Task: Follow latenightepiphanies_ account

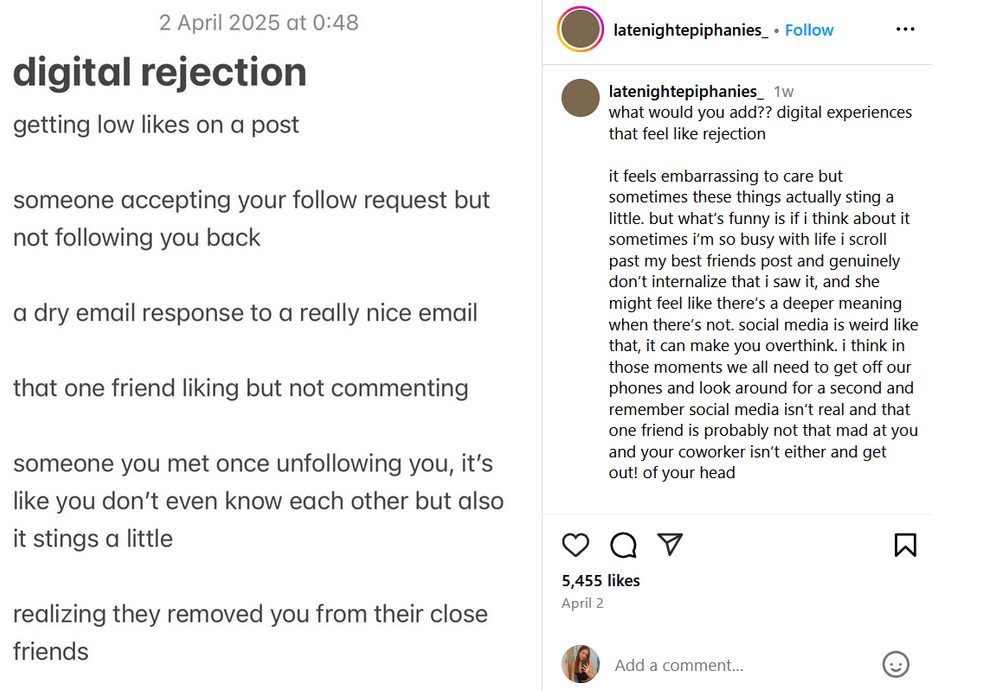Action: tap(809, 30)
